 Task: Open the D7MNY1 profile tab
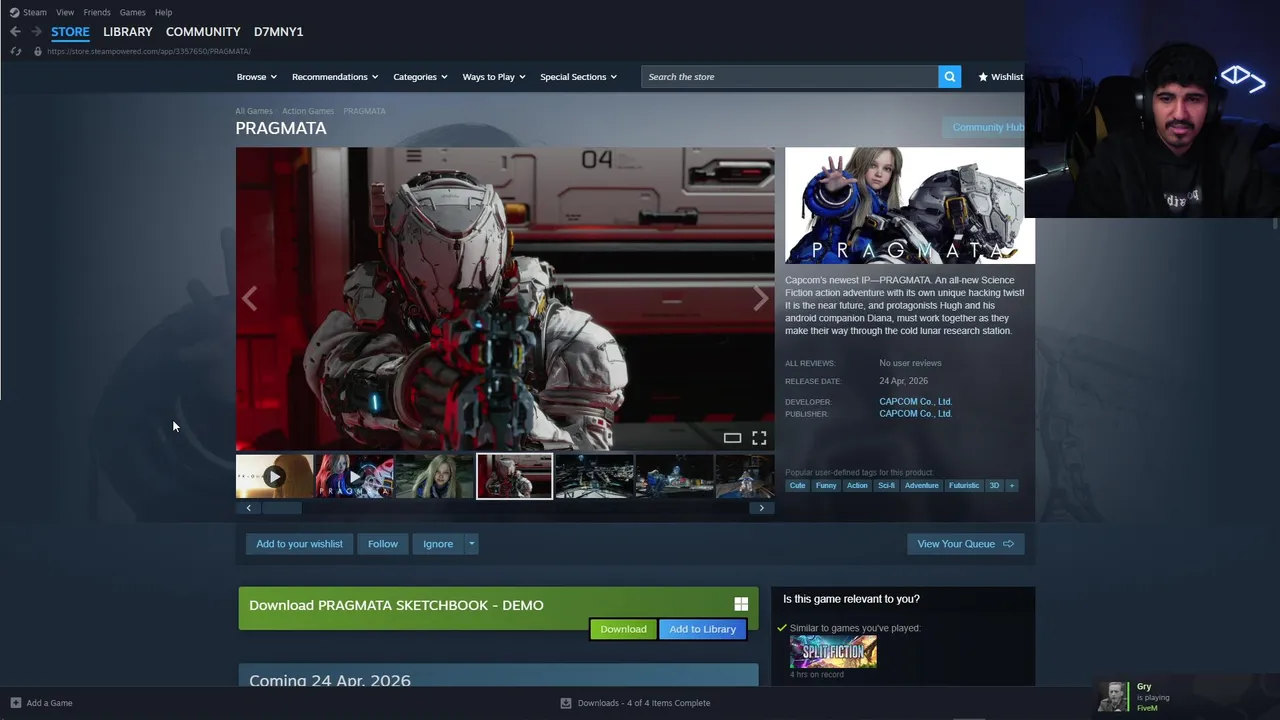pyautogui.click(x=278, y=32)
